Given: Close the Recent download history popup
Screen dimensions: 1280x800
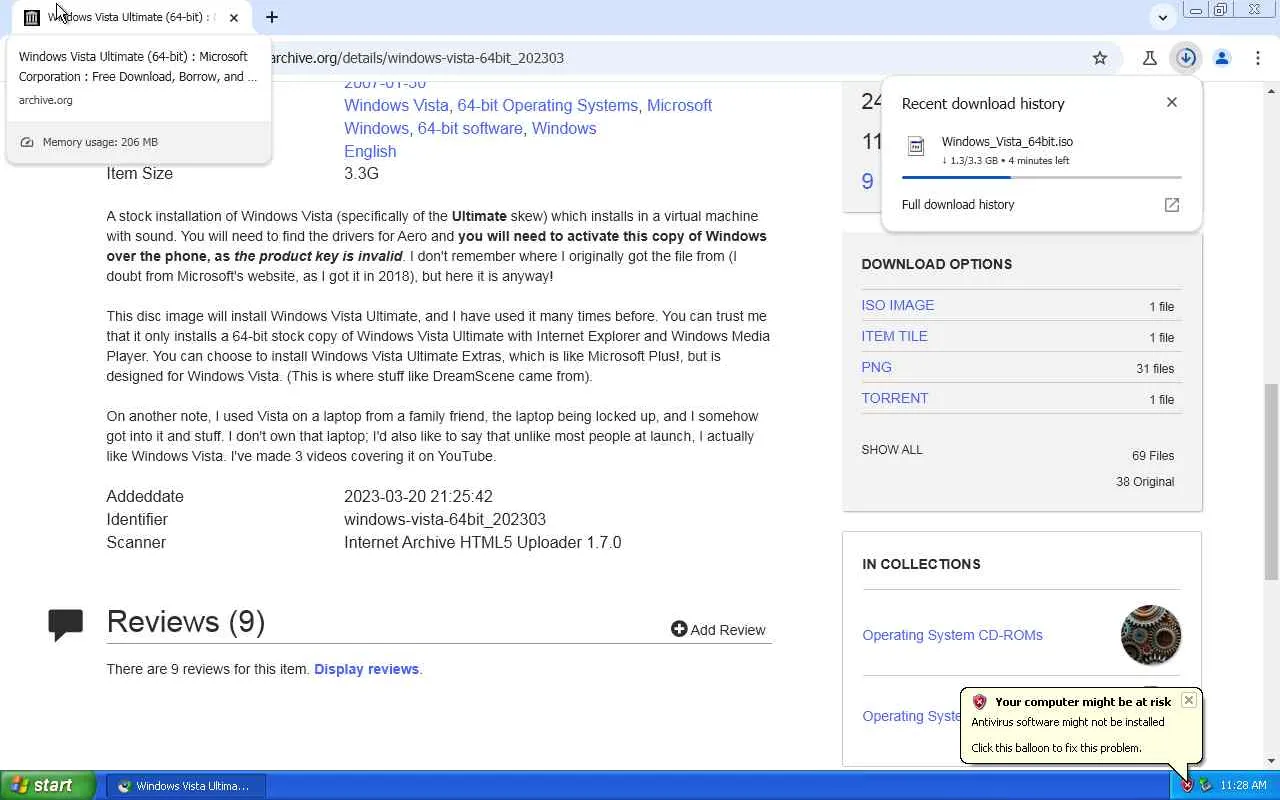Looking at the screenshot, I should tap(1172, 102).
